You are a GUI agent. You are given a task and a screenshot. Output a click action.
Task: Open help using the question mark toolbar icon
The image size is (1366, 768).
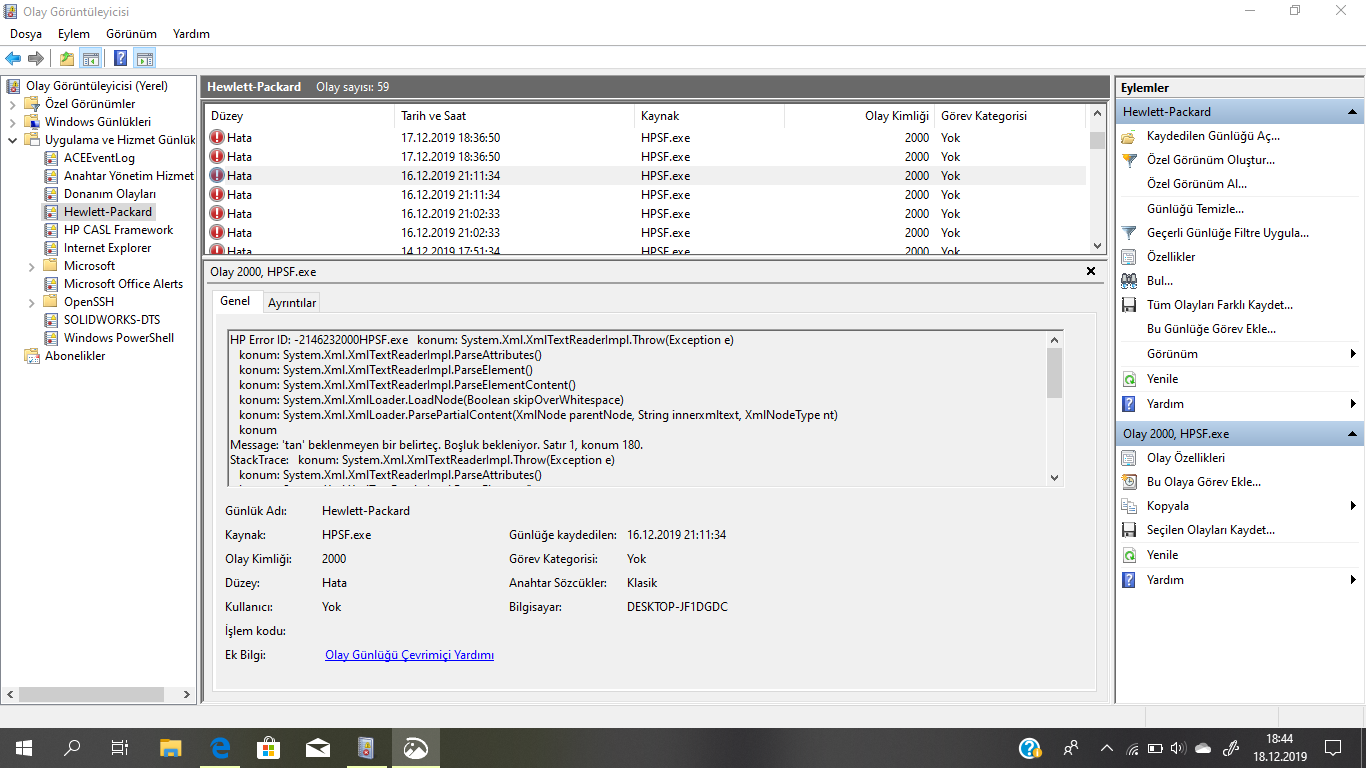pos(120,57)
